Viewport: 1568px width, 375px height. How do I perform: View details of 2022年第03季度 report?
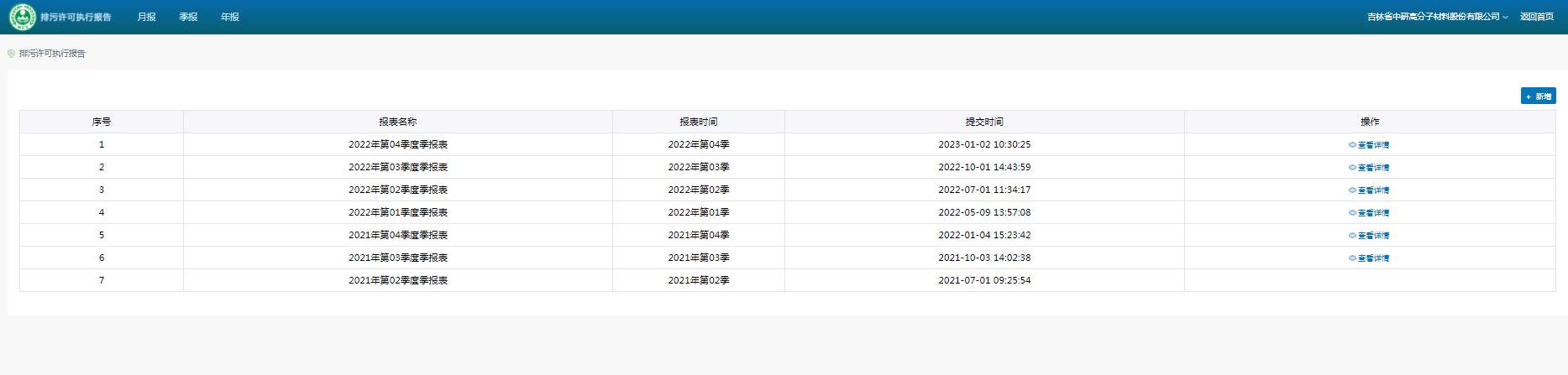[1369, 168]
